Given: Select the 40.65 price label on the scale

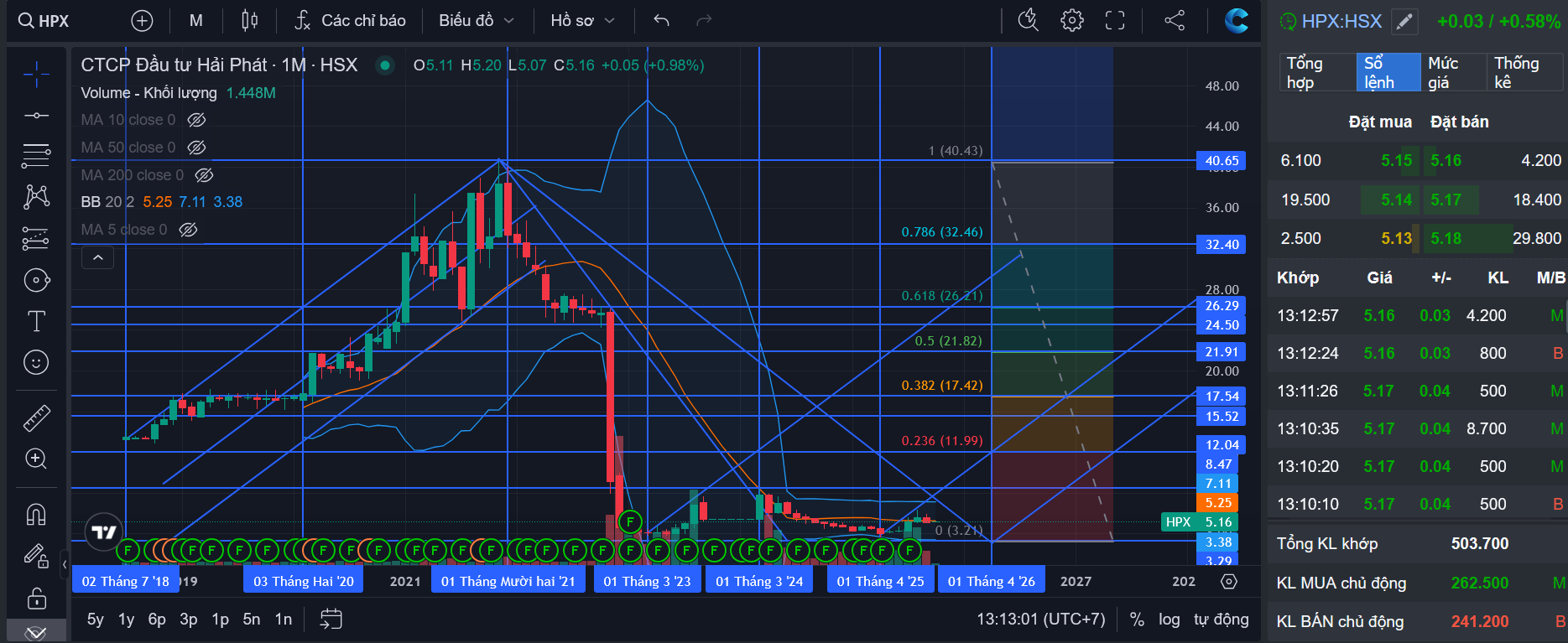Looking at the screenshot, I should (1222, 161).
